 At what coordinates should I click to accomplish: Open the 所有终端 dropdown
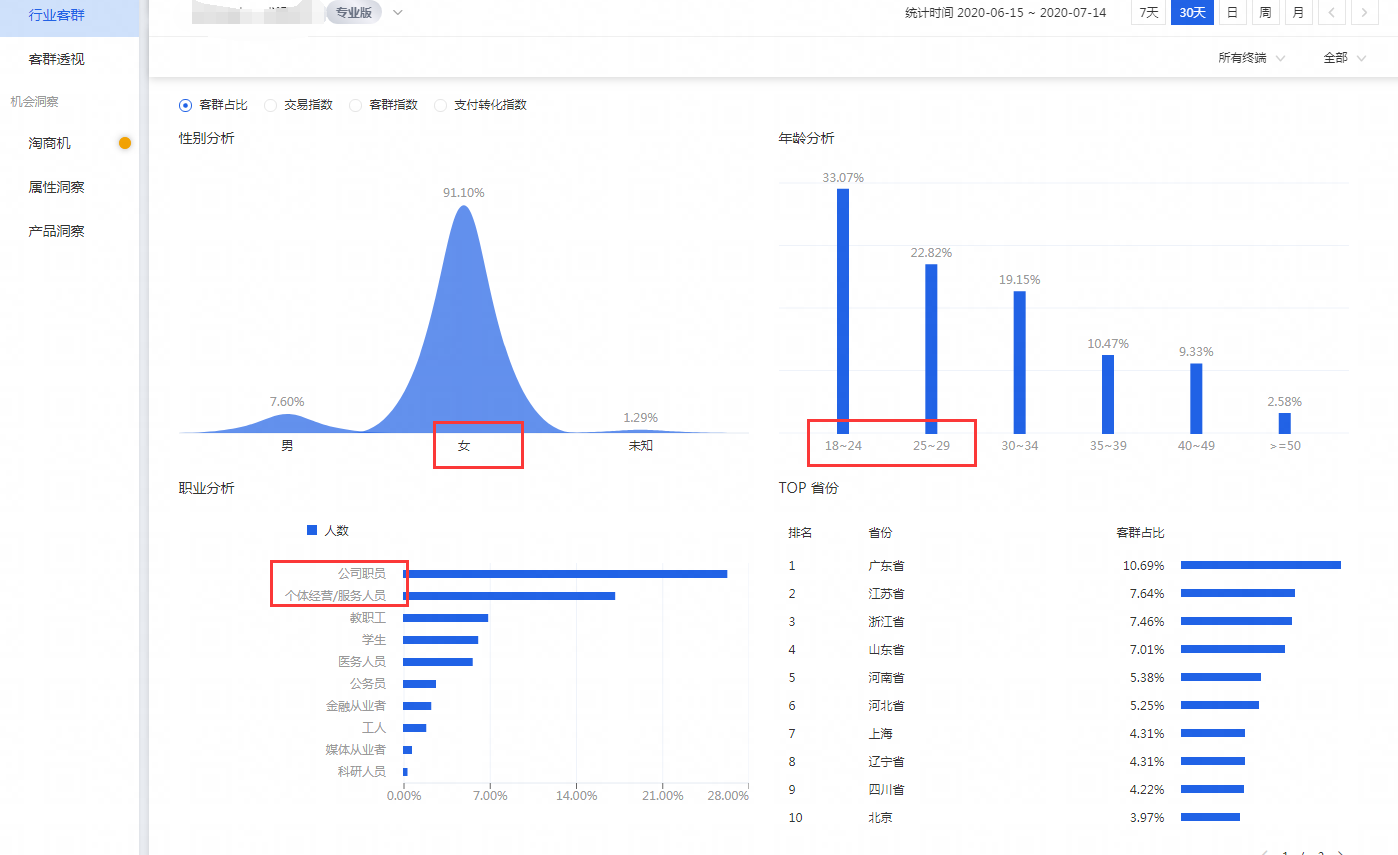1251,58
